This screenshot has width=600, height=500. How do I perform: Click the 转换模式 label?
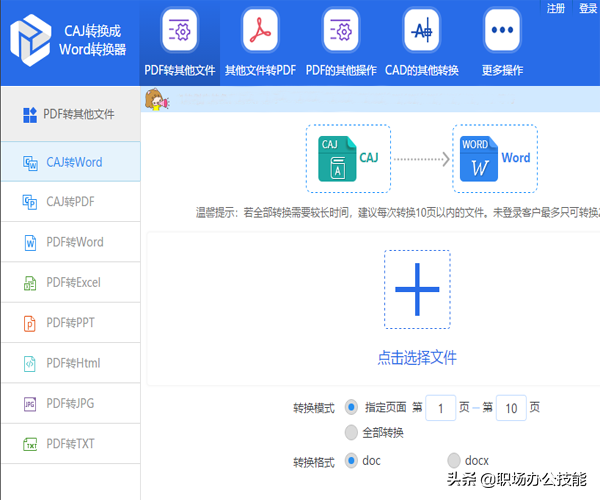click(x=314, y=408)
